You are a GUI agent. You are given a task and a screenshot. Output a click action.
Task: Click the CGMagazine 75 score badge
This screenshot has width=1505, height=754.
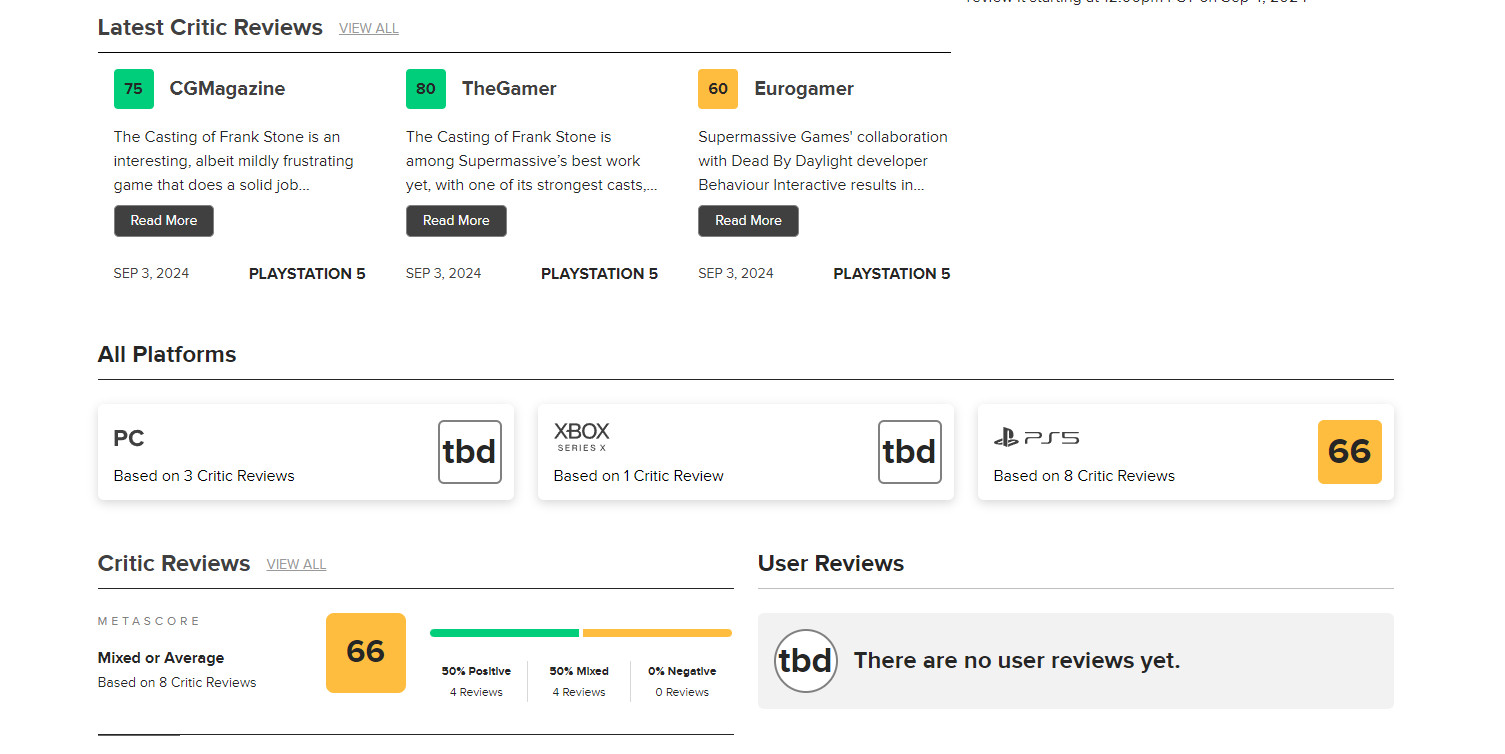134,89
